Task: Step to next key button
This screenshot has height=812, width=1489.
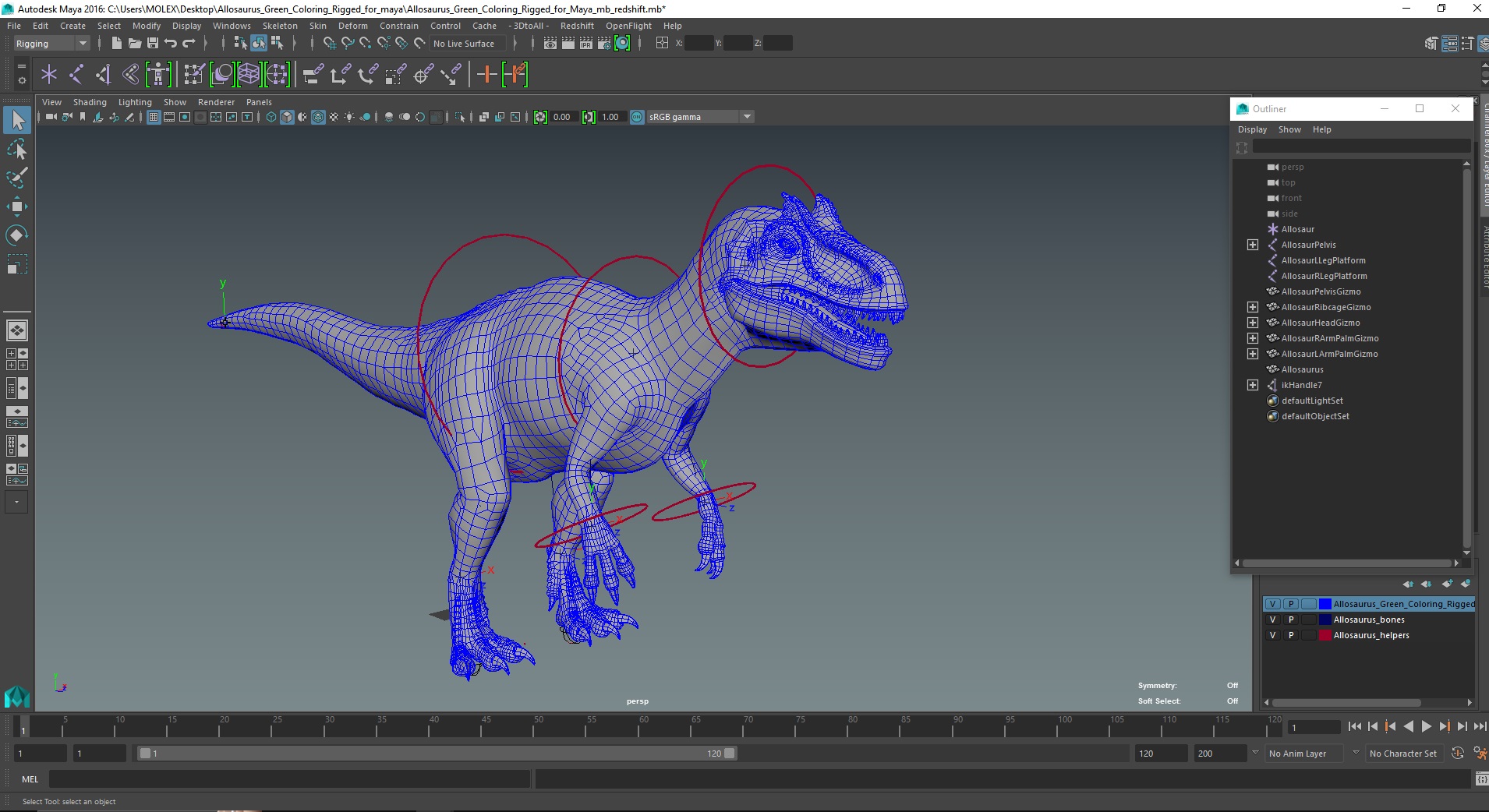Action: click(x=1444, y=726)
